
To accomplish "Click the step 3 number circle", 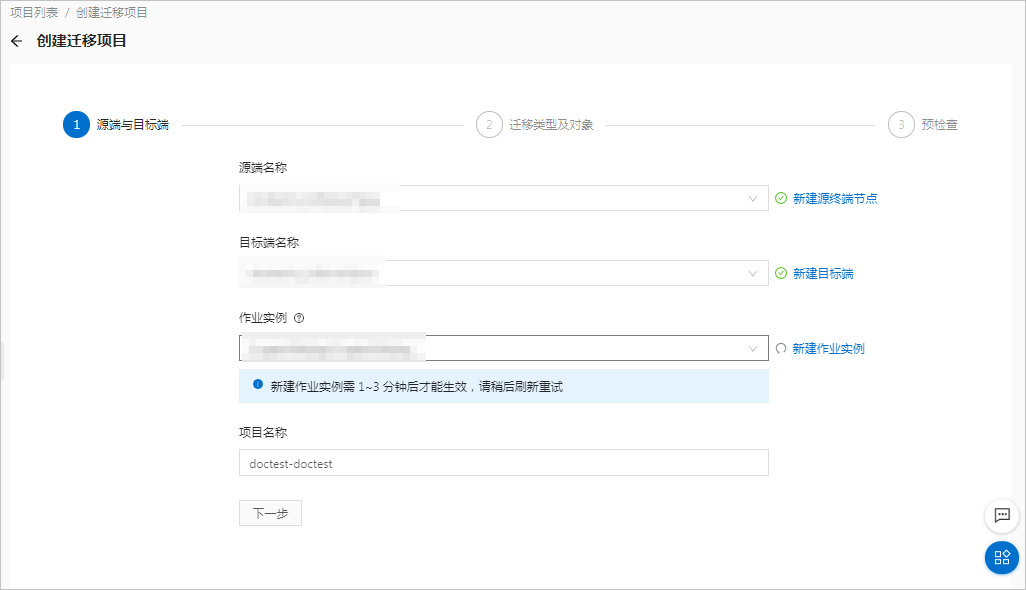I will [901, 125].
